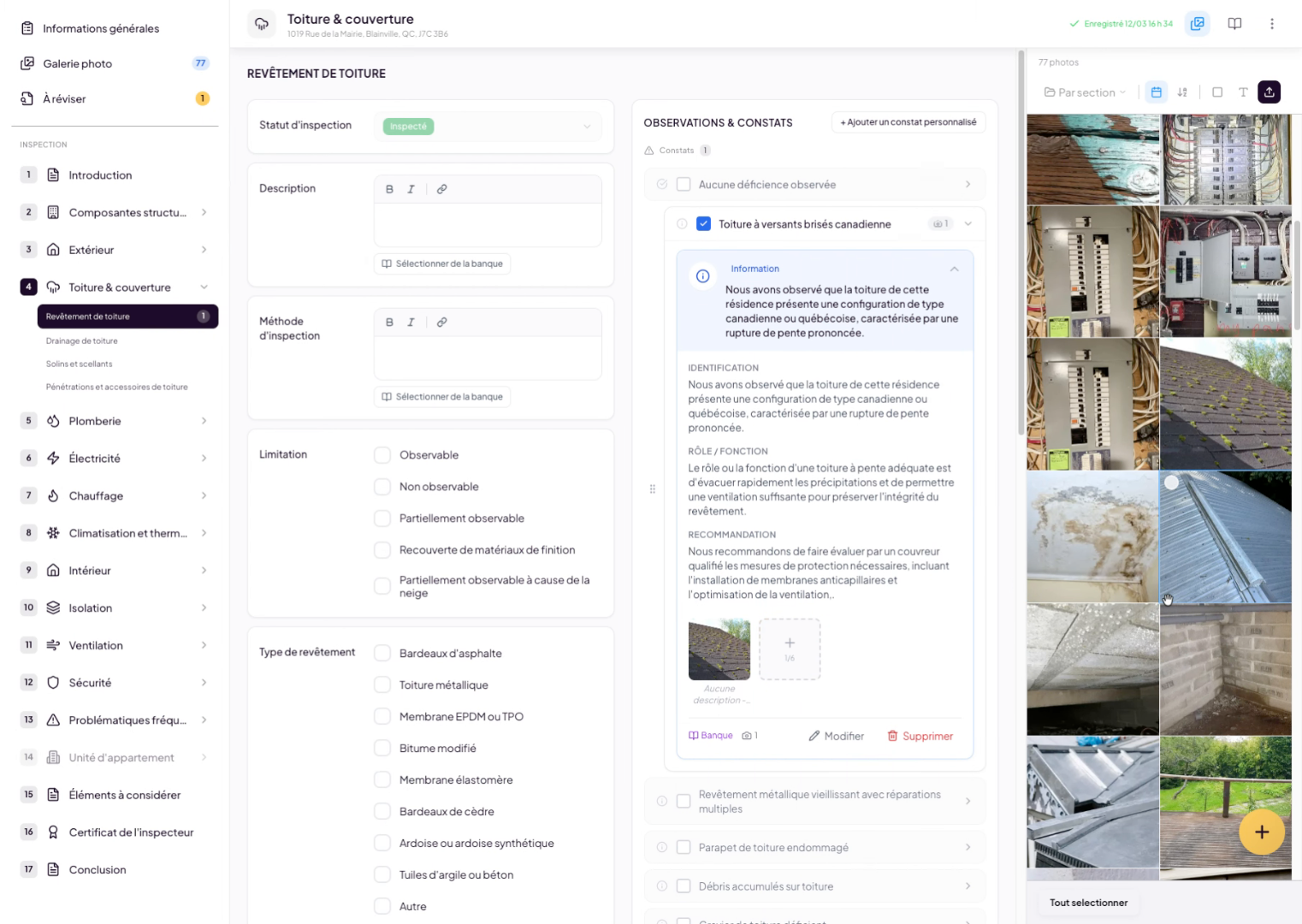
Task: Click Ajouter un constat personnalisé button
Action: tap(908, 122)
